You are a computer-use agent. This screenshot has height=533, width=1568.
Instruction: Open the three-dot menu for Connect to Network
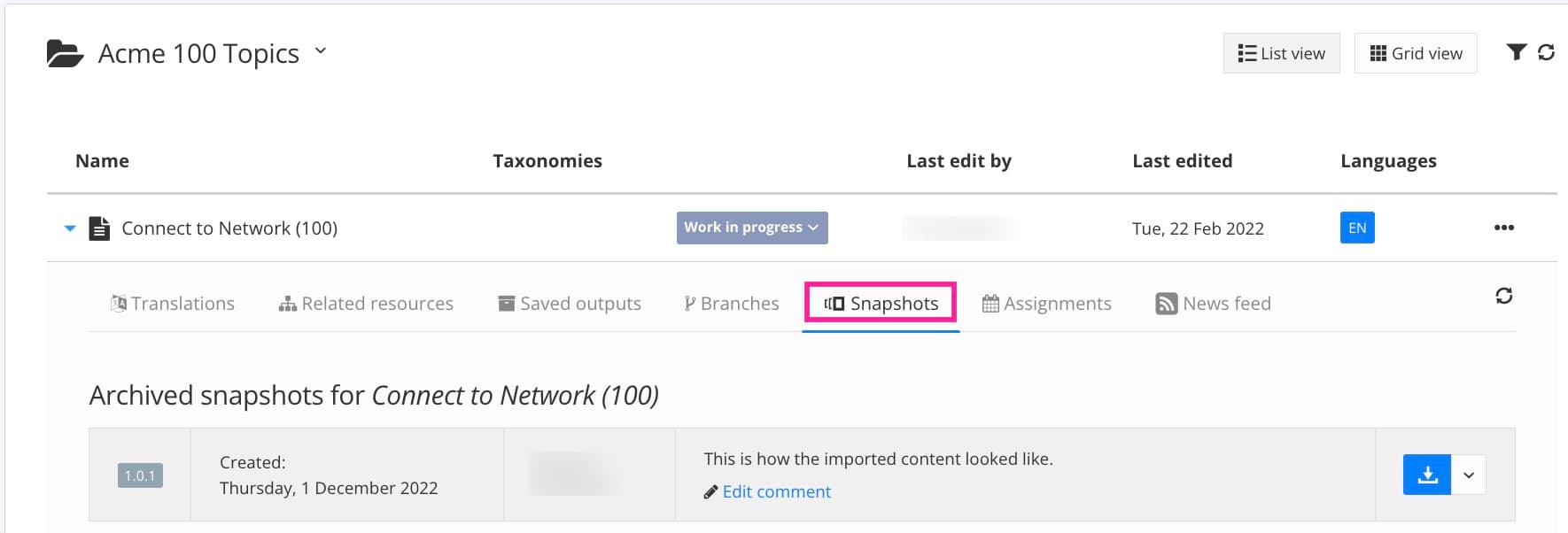coord(1503,228)
